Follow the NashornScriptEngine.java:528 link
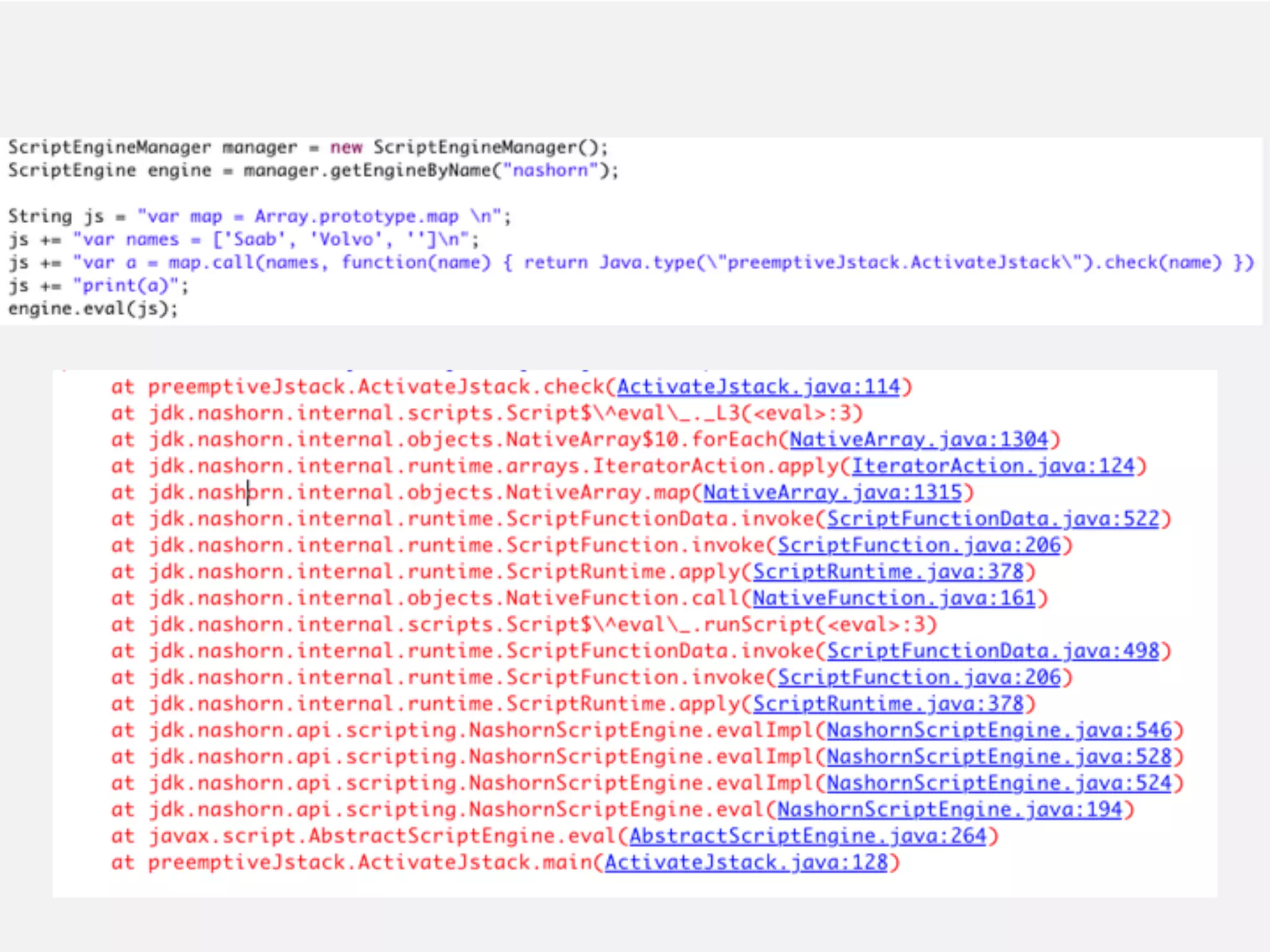The width and height of the screenshot is (1270, 952). pyautogui.click(x=999, y=757)
